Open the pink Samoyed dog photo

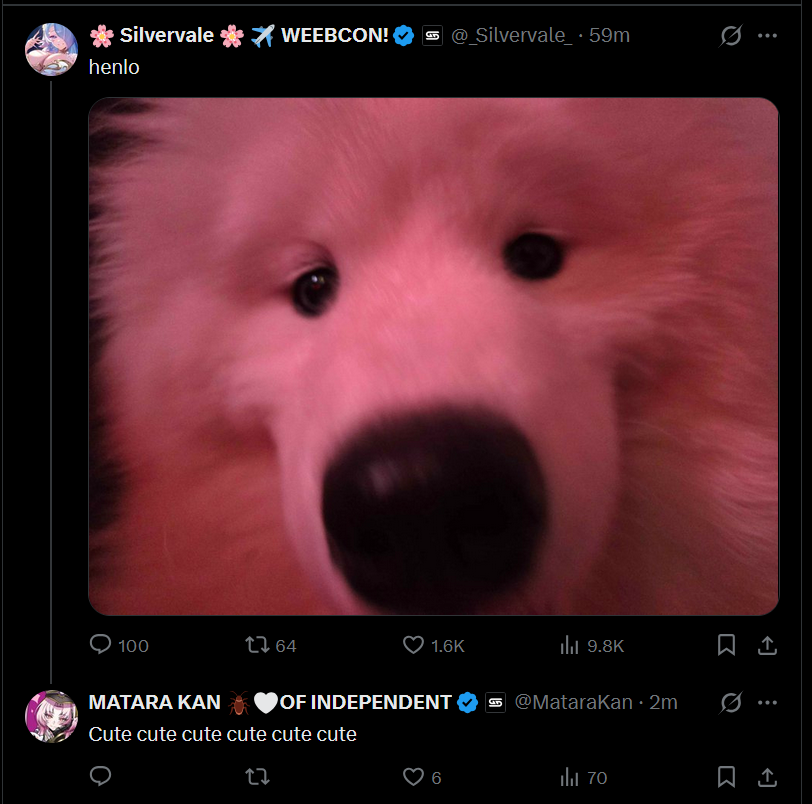[433, 356]
